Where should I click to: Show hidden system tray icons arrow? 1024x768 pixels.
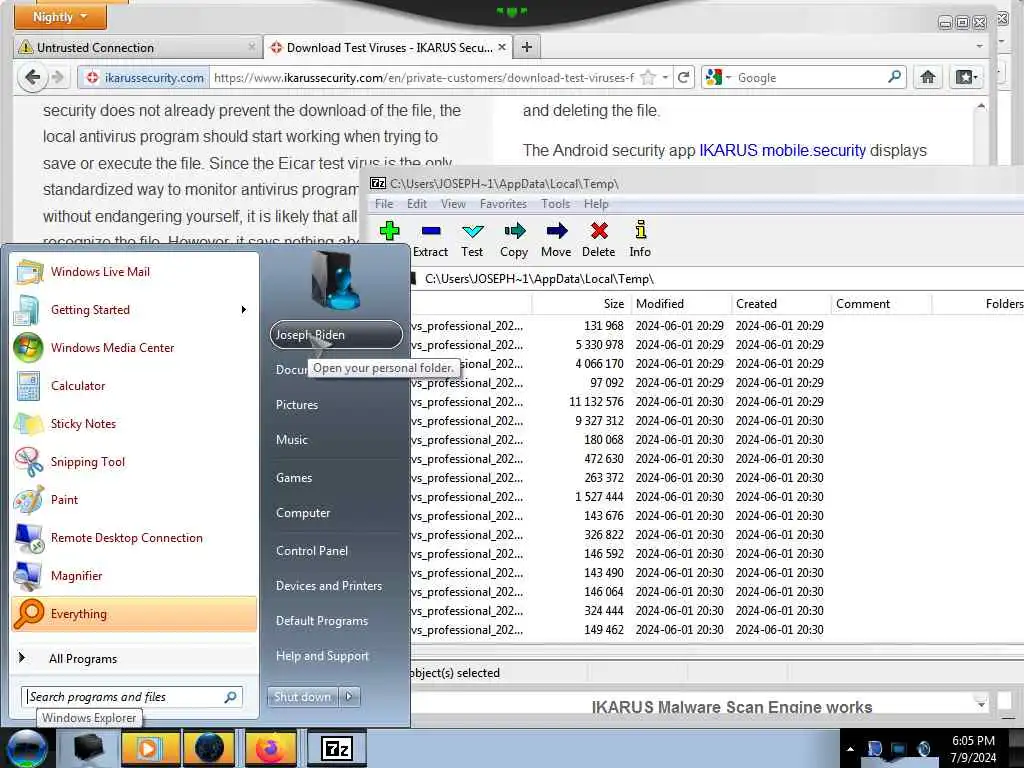click(x=850, y=749)
